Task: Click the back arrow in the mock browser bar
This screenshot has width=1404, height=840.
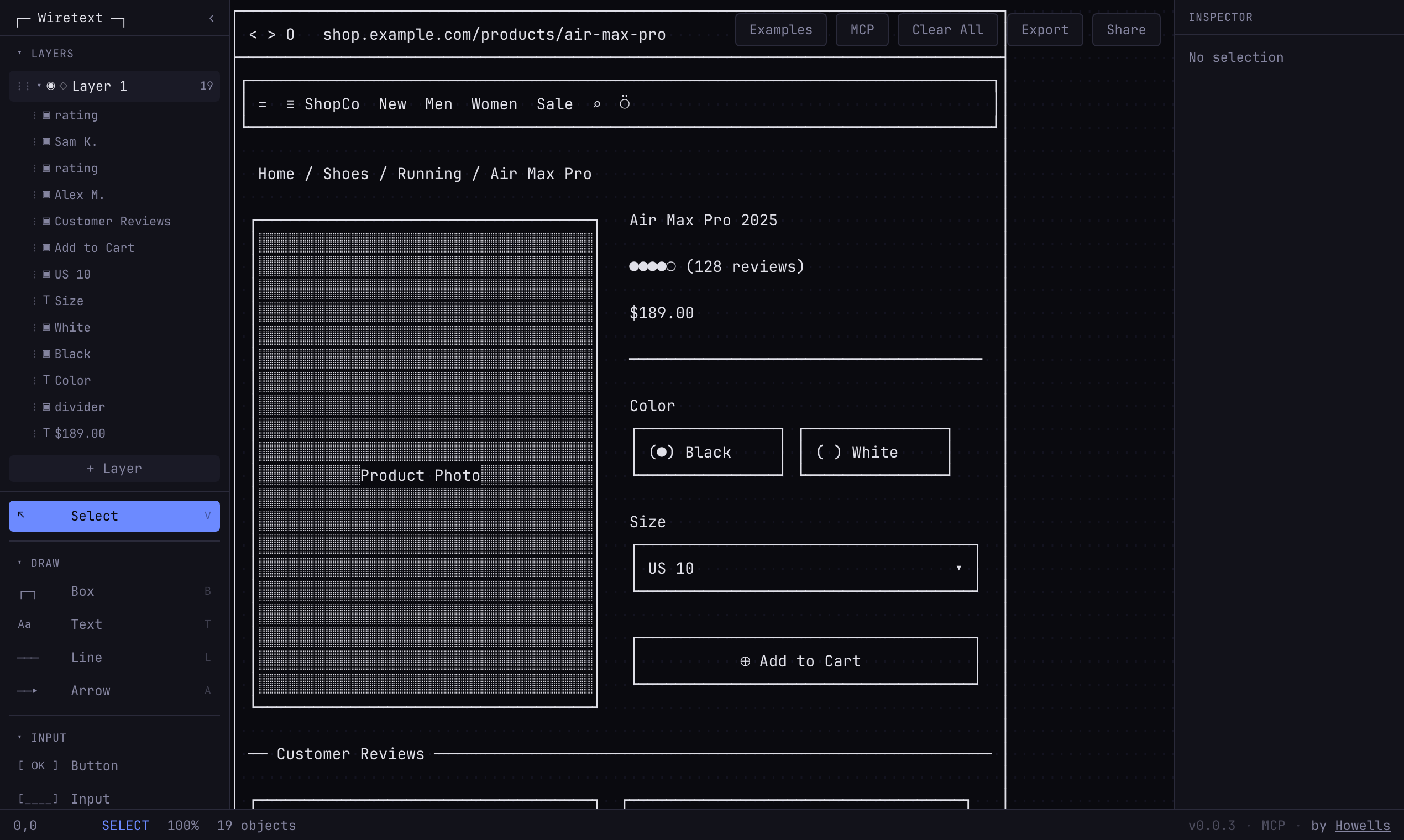Action: coord(253,34)
